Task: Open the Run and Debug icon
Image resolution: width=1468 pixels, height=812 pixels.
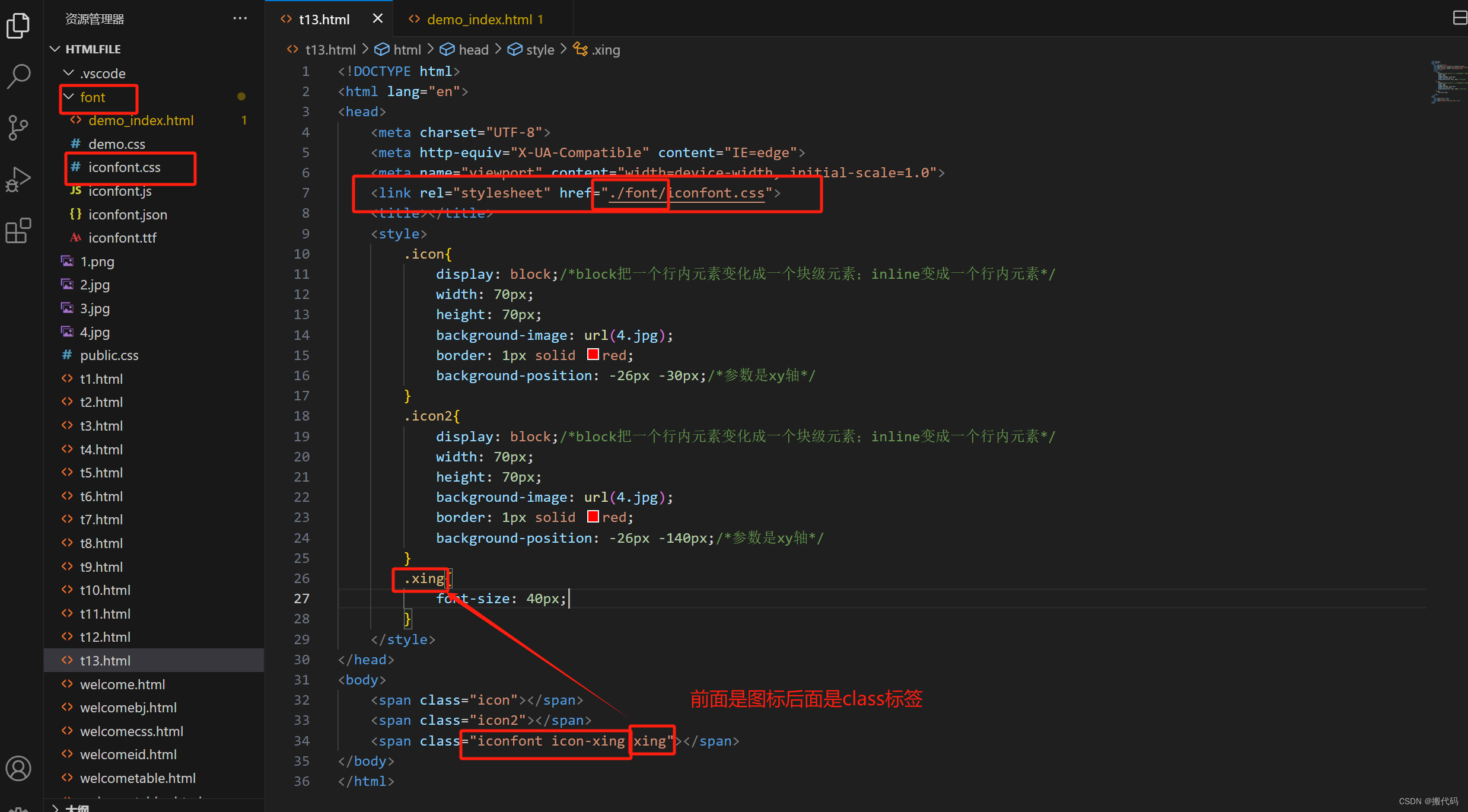Action: [x=18, y=179]
